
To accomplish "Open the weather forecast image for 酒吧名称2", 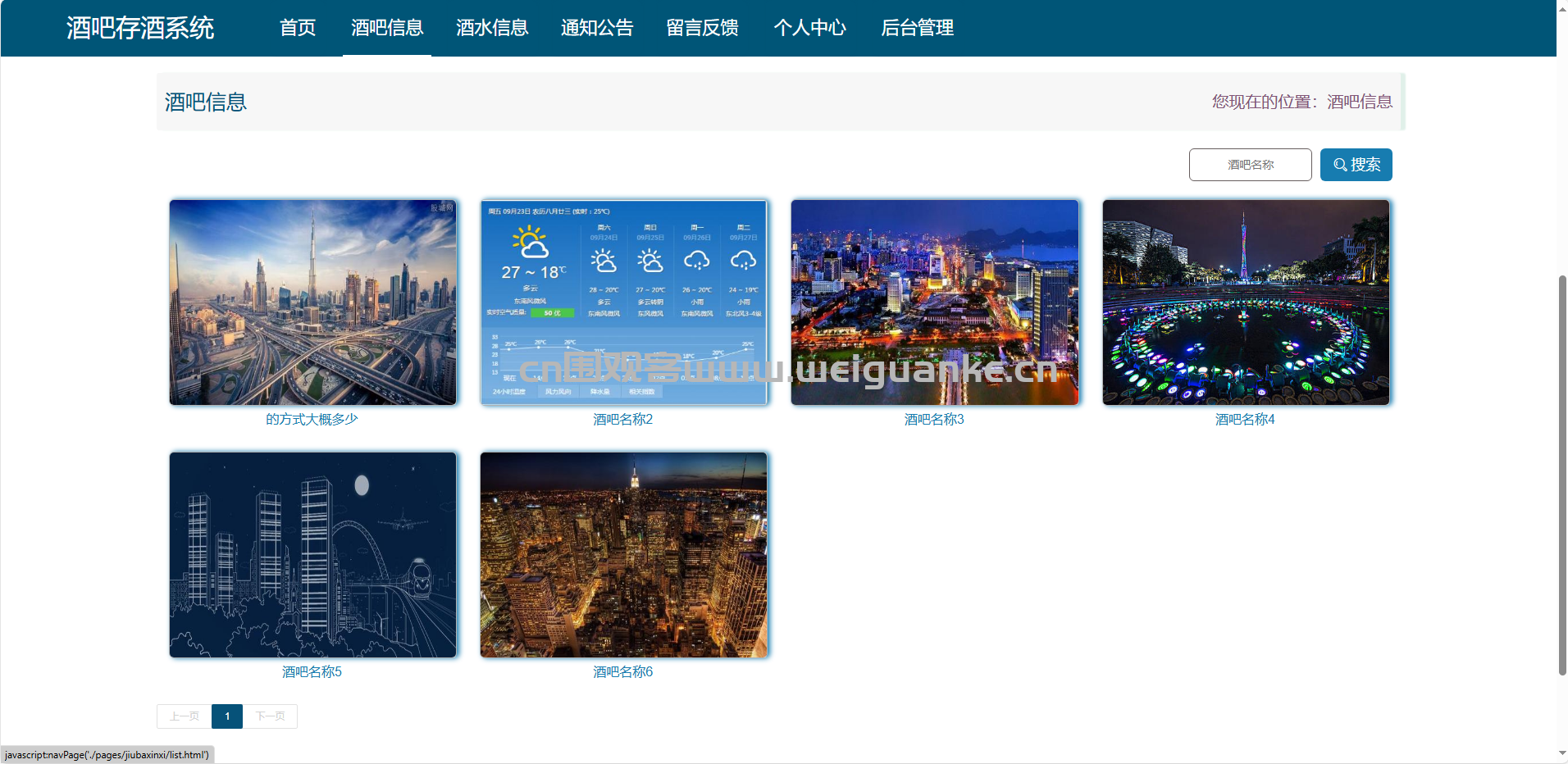I will [624, 302].
